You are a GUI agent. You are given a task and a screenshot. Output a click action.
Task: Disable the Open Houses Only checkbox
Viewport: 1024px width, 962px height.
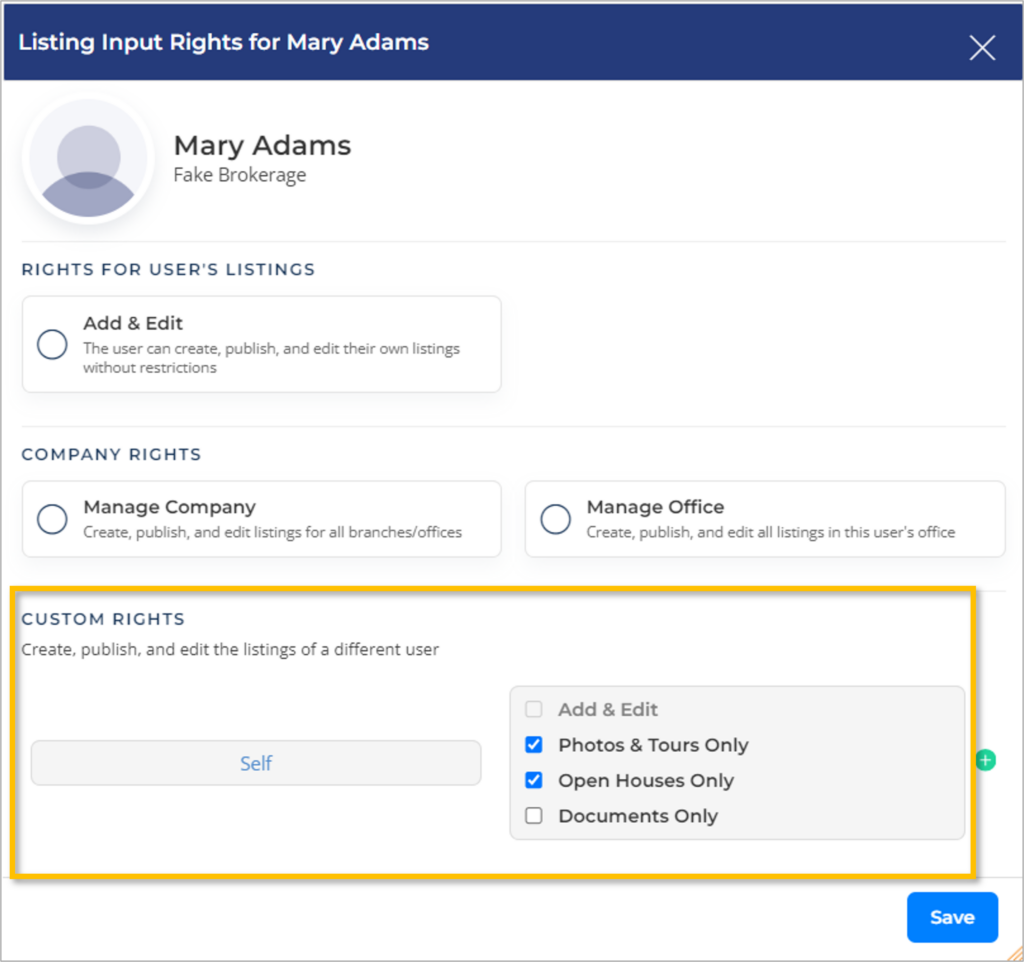534,780
